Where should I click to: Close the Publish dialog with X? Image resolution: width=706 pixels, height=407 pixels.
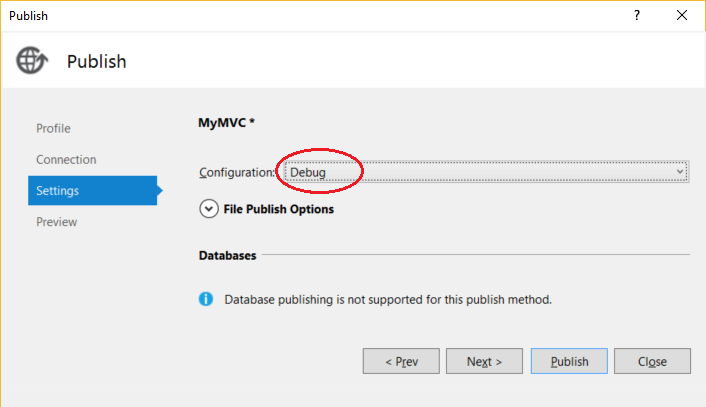click(682, 15)
